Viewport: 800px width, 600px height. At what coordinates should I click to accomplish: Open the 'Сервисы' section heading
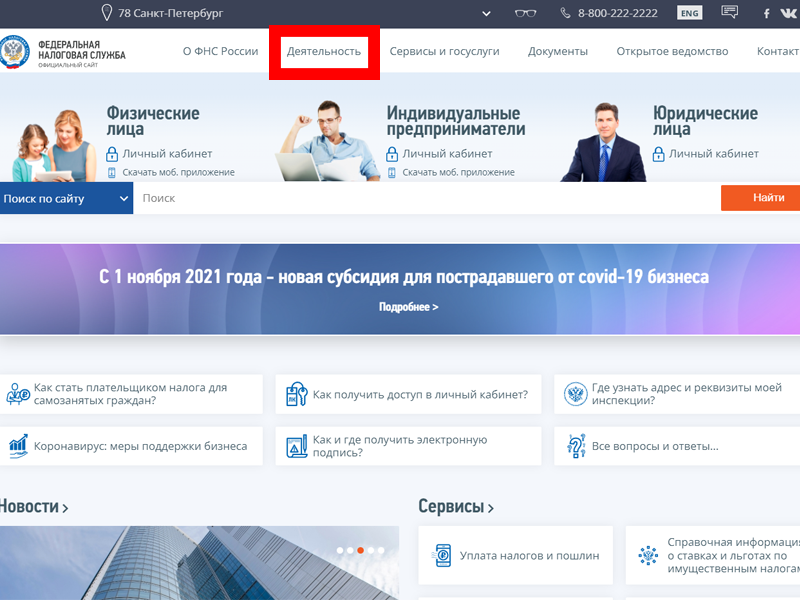(456, 506)
